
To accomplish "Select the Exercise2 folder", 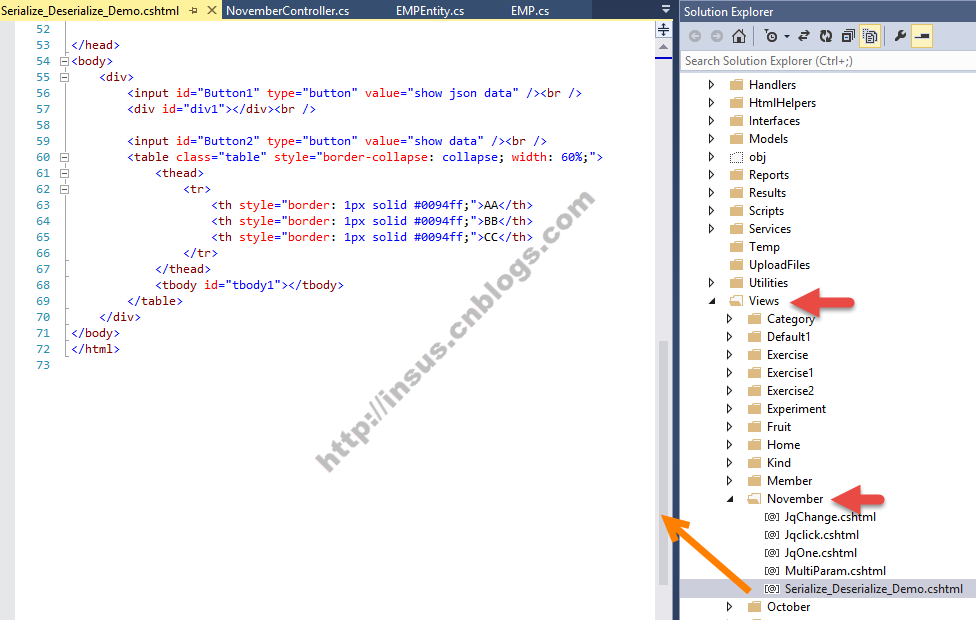I will [790, 392].
